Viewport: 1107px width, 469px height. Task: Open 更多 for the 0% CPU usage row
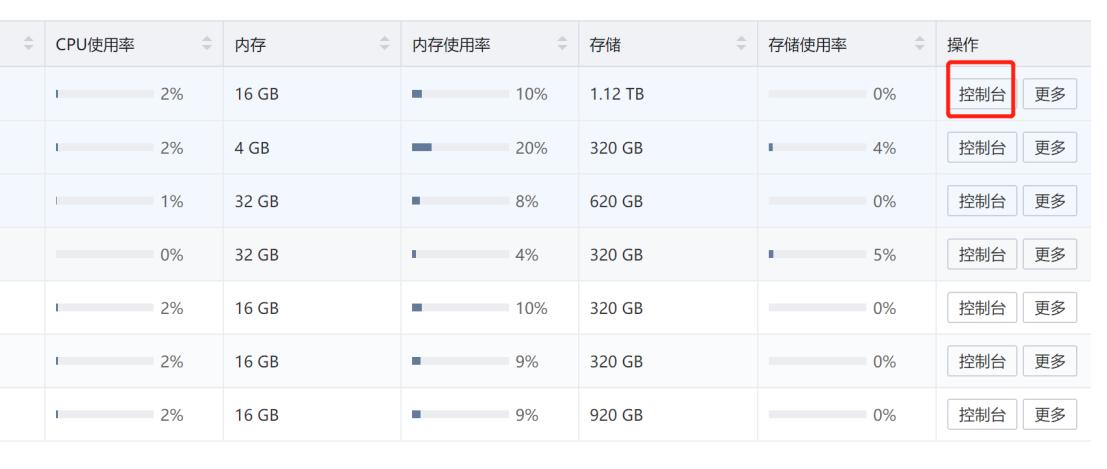point(1050,255)
